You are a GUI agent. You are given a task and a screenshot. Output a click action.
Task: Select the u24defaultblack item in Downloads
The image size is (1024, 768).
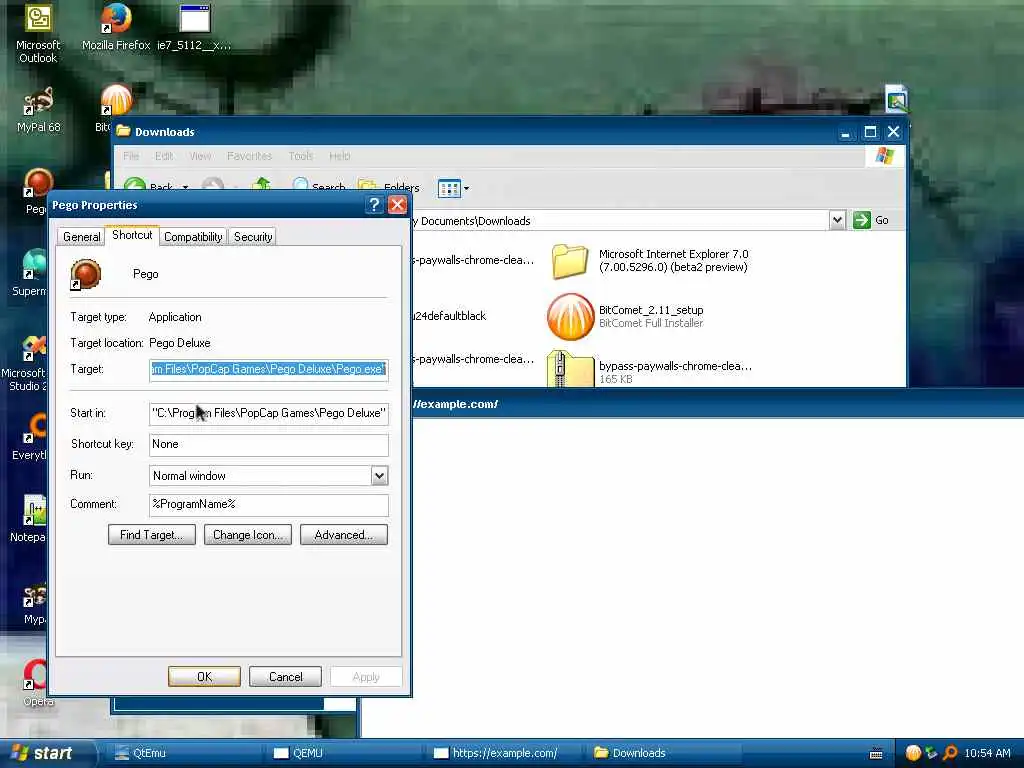click(451, 316)
